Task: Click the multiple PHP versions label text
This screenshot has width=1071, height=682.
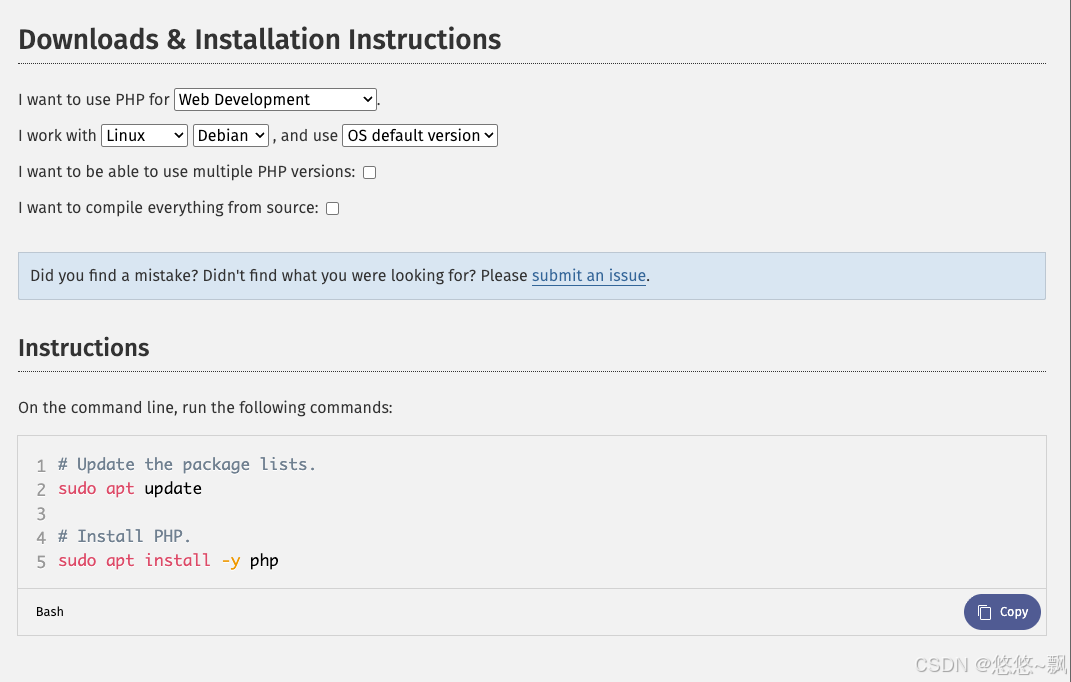Action: click(x=186, y=172)
